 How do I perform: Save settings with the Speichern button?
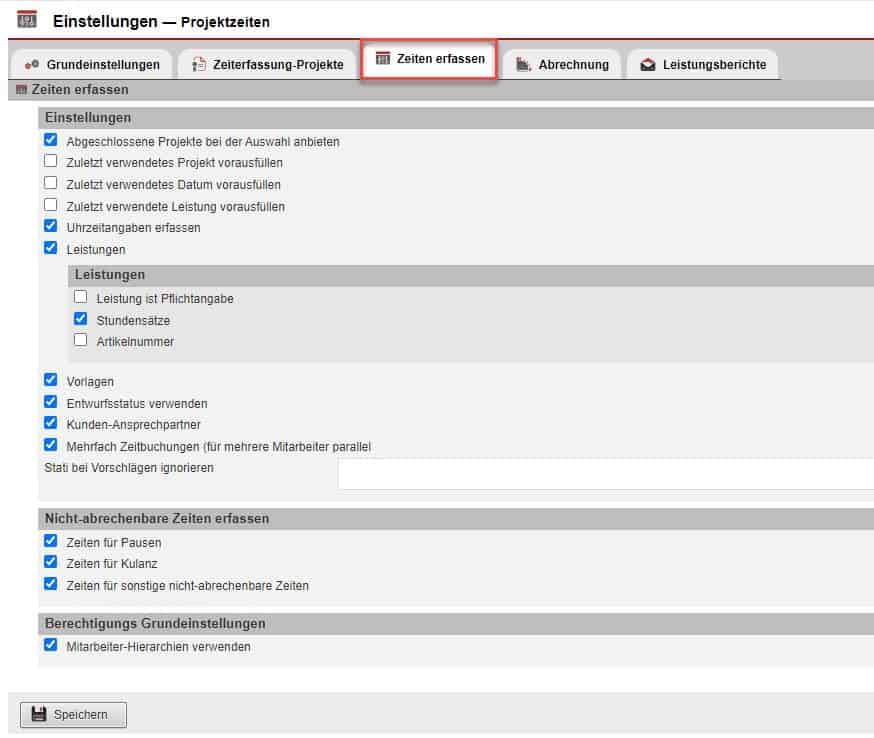click(x=73, y=714)
